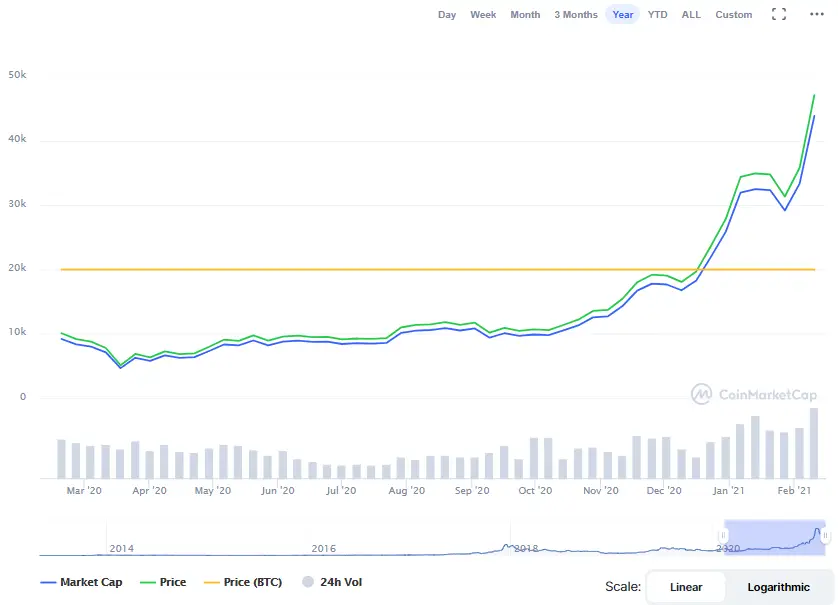This screenshot has width=838, height=605.
Task: Click the left handle of range navigator
Action: point(723,535)
